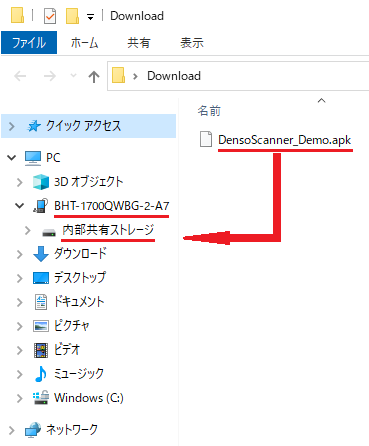Click the DensoScanner_Demo.apk file icon
Image resolution: width=369 pixels, height=446 pixels.
pos(206,139)
